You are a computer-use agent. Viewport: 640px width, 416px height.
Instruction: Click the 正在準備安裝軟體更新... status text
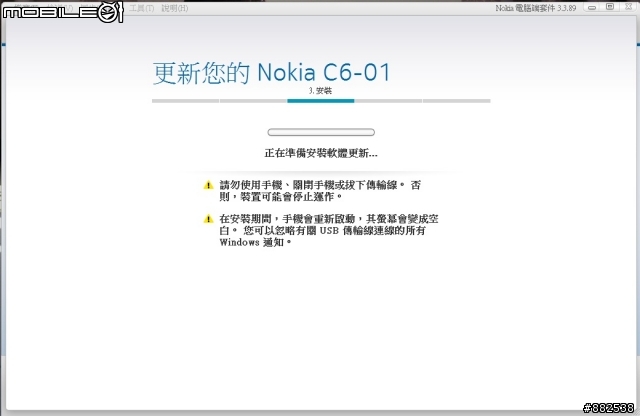coord(321,153)
